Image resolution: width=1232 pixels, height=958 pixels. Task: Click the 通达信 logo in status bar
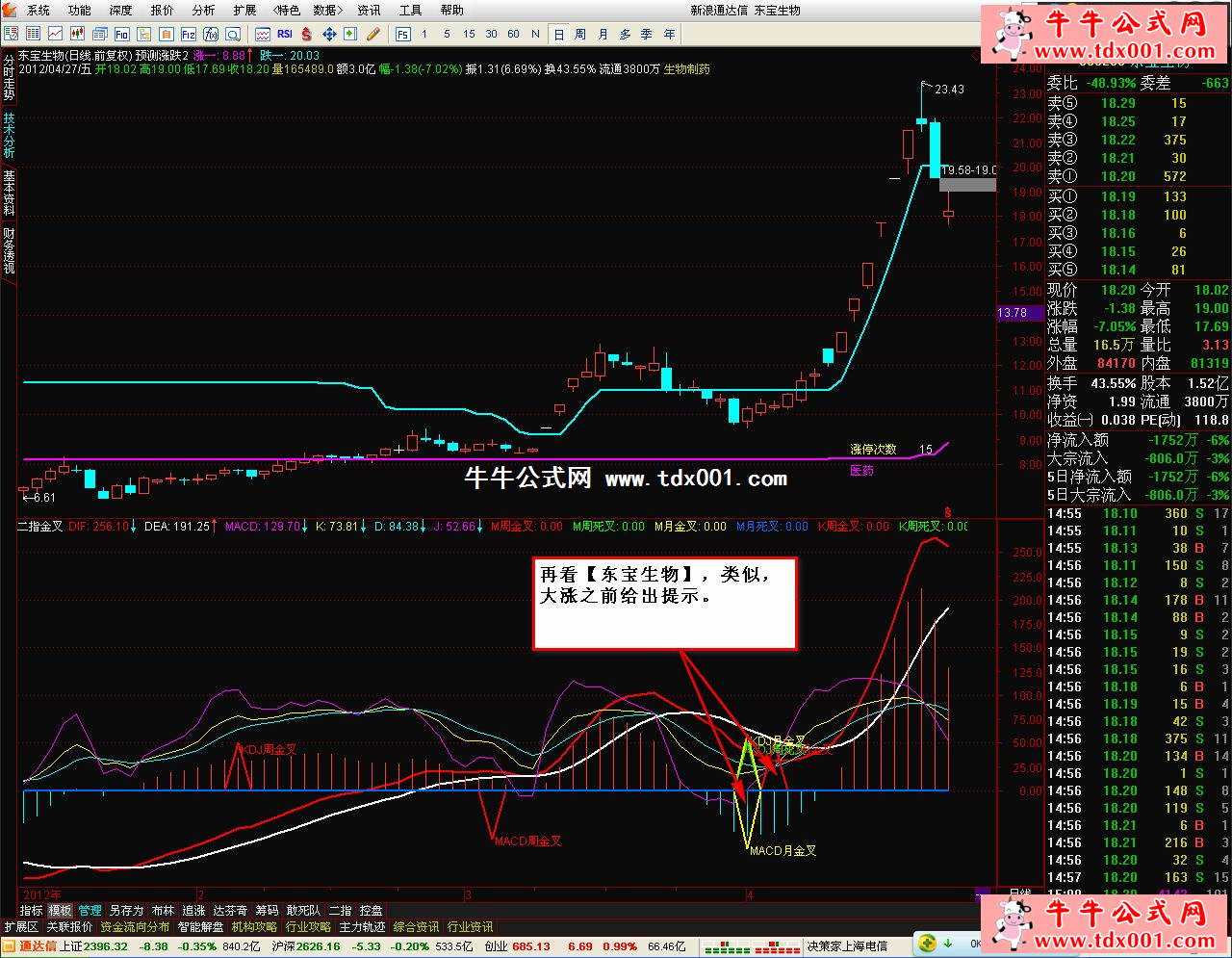(x=30, y=946)
